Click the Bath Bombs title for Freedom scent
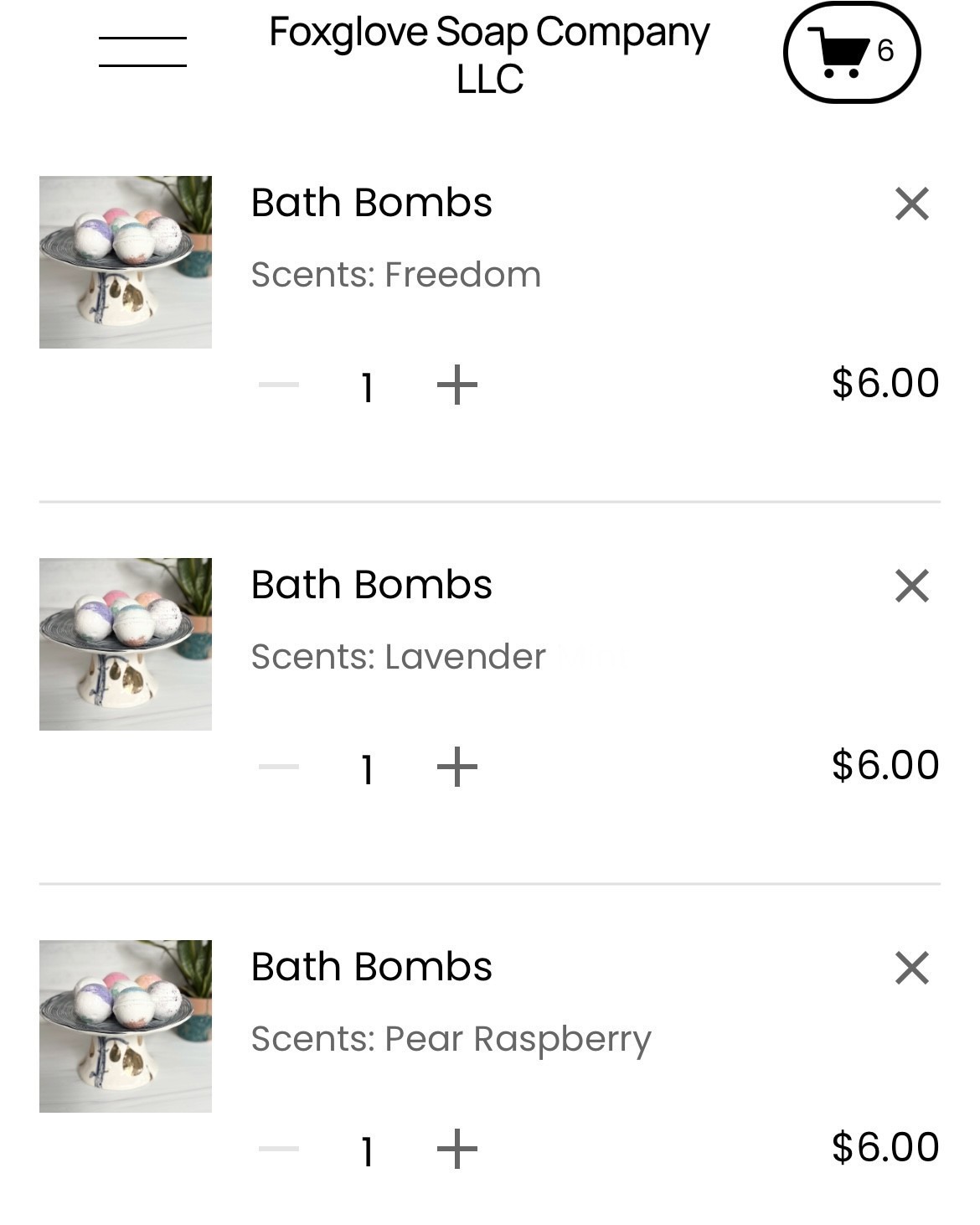The height and width of the screenshot is (1225, 980). pyautogui.click(x=371, y=203)
